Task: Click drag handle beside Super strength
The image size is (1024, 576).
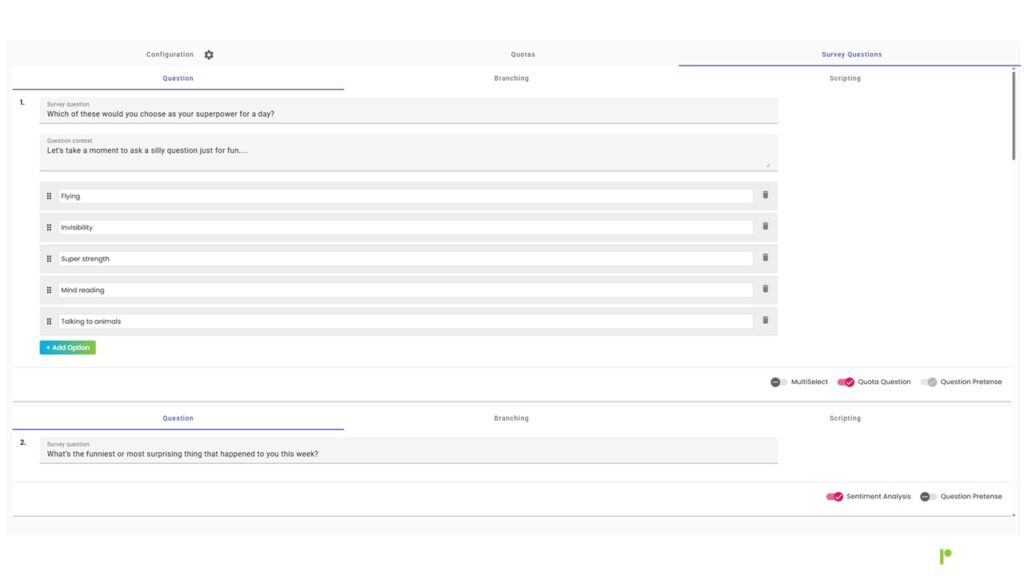Action: 49,259
